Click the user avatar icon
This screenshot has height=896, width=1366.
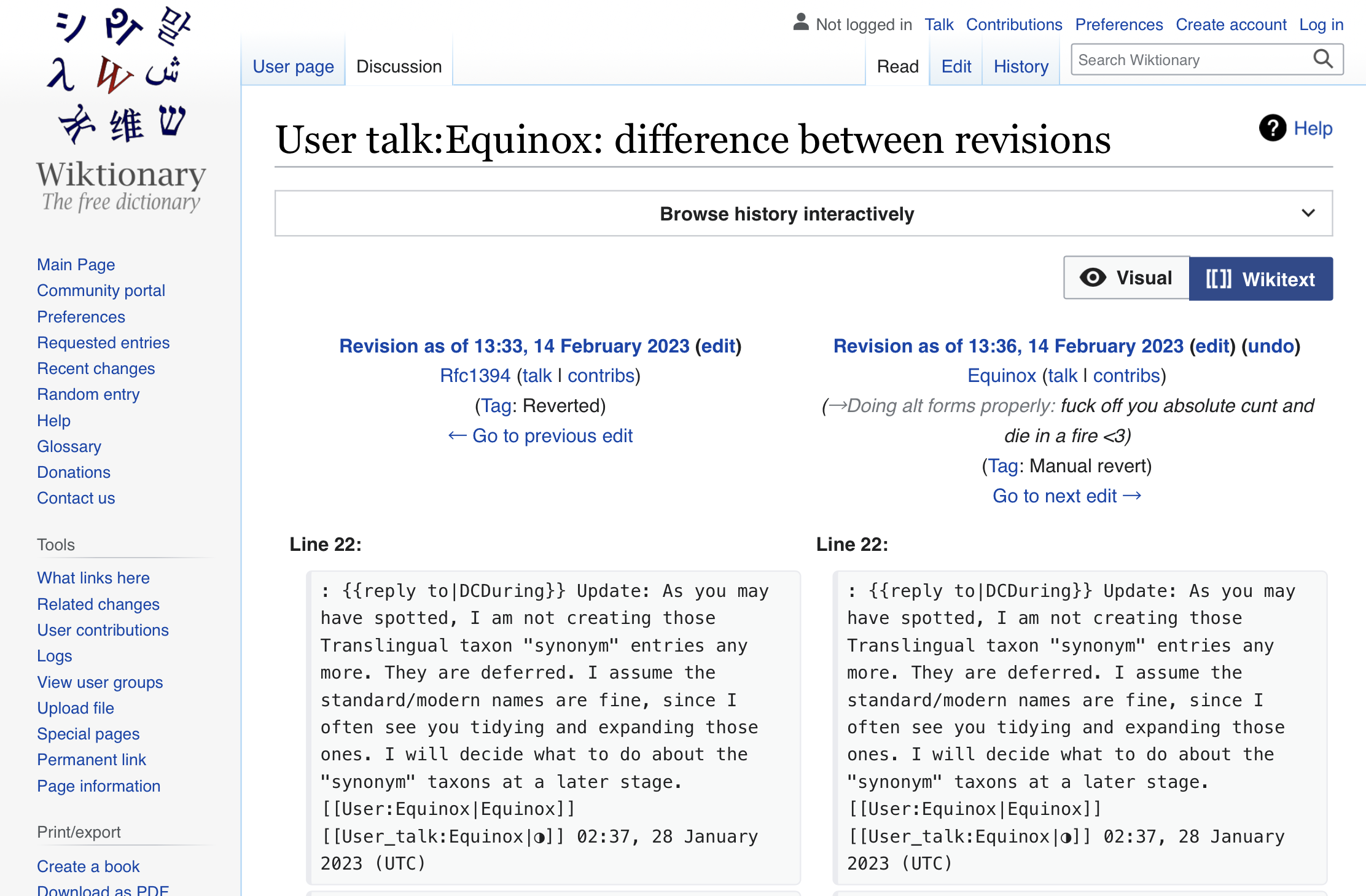pos(800,23)
